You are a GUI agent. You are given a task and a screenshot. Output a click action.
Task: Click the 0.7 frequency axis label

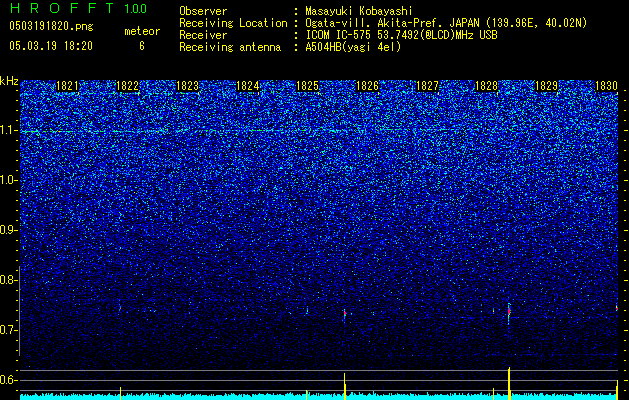click(9, 330)
